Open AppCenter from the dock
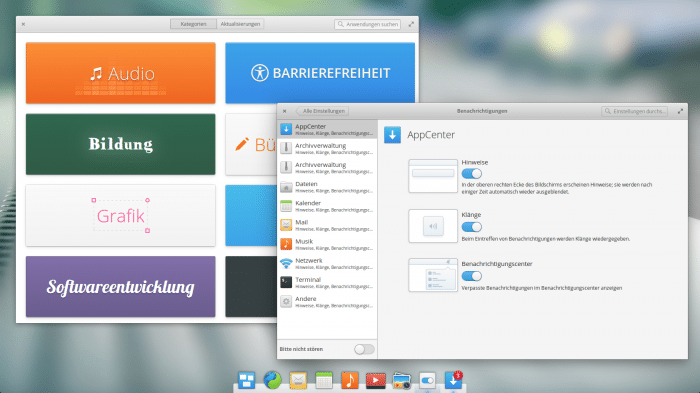The height and width of the screenshot is (393, 700). [x=454, y=380]
